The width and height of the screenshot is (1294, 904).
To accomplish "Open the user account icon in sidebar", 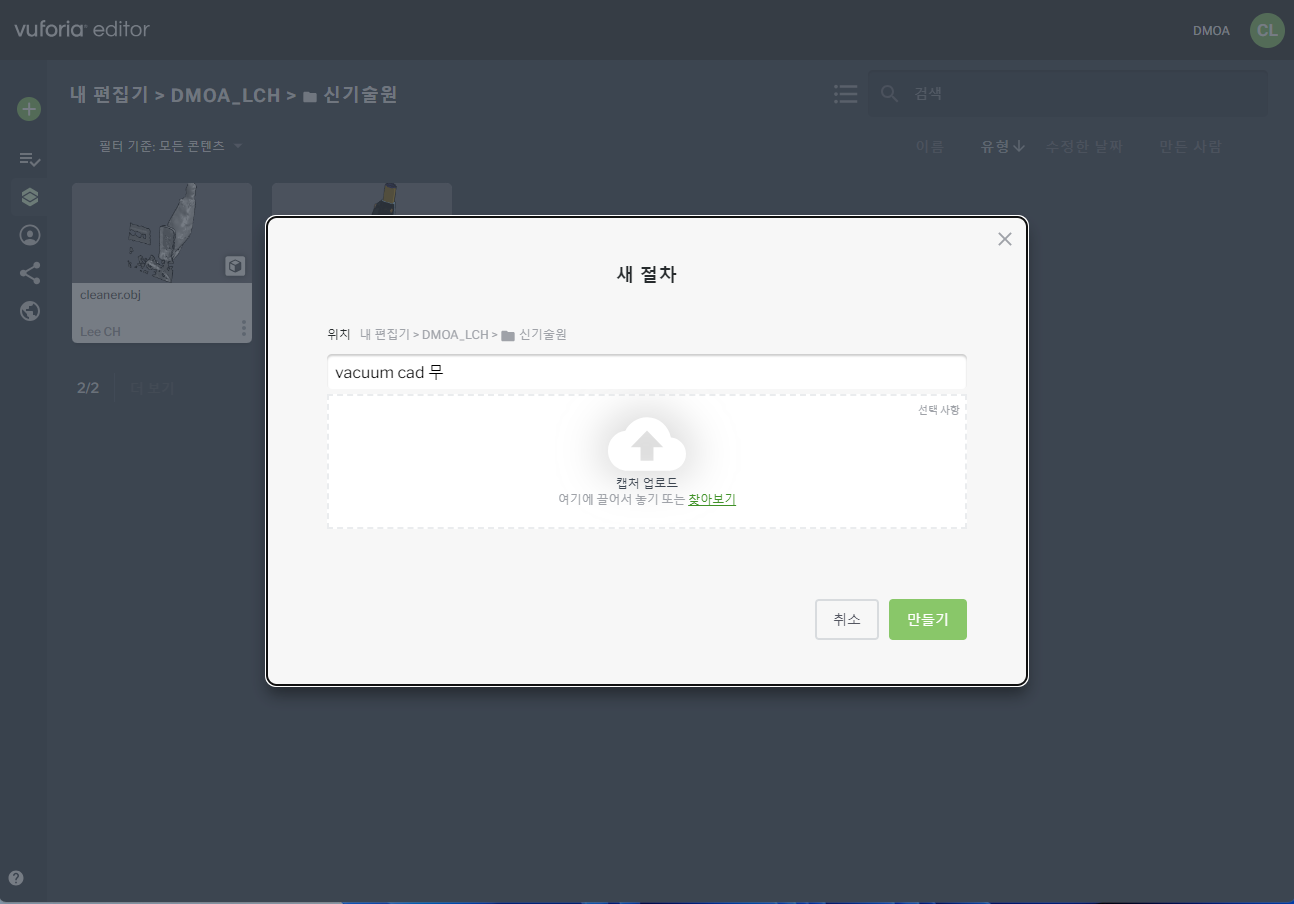I will pos(29,235).
